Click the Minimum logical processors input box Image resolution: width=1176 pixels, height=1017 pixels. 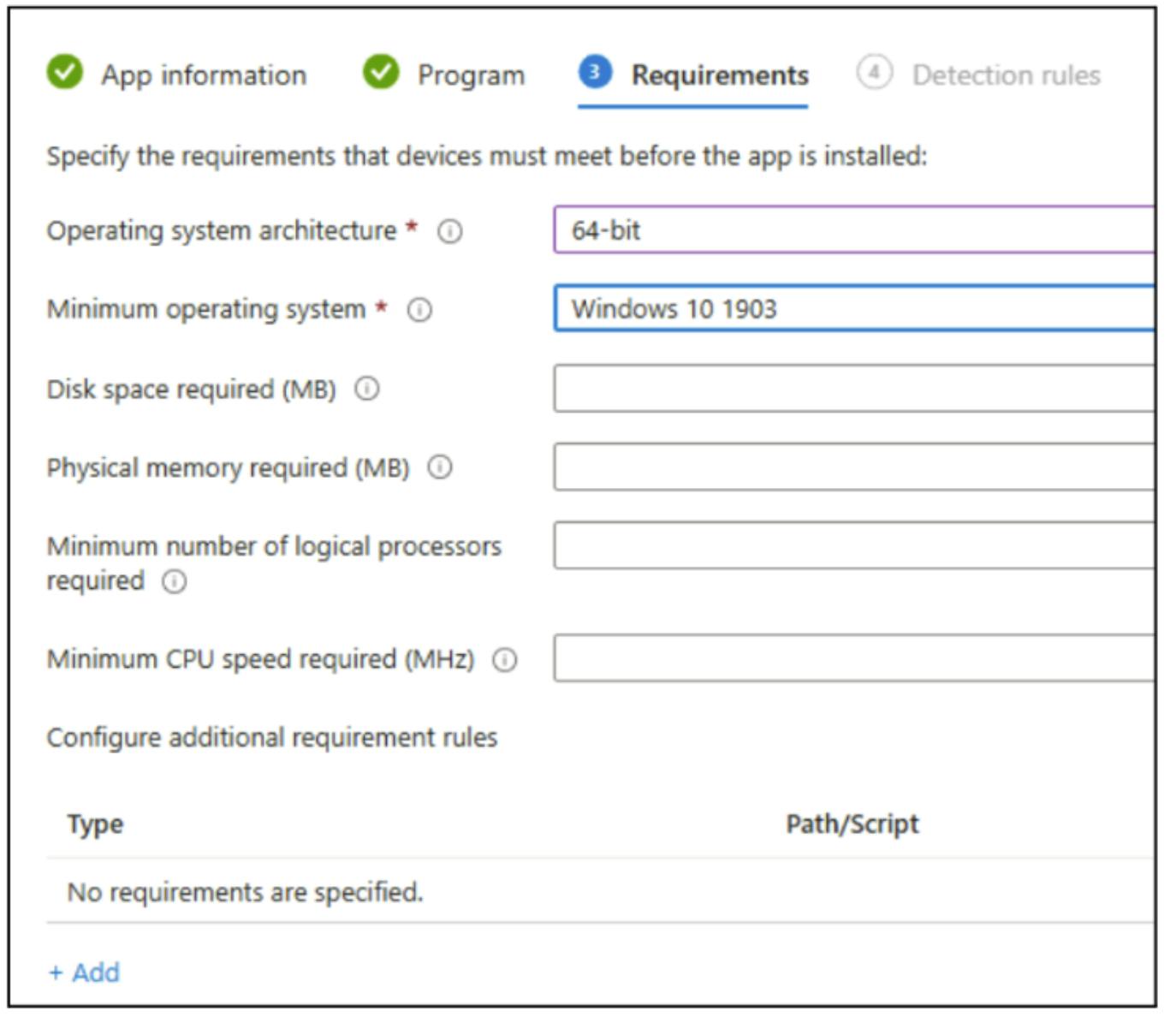pyautogui.click(x=852, y=545)
